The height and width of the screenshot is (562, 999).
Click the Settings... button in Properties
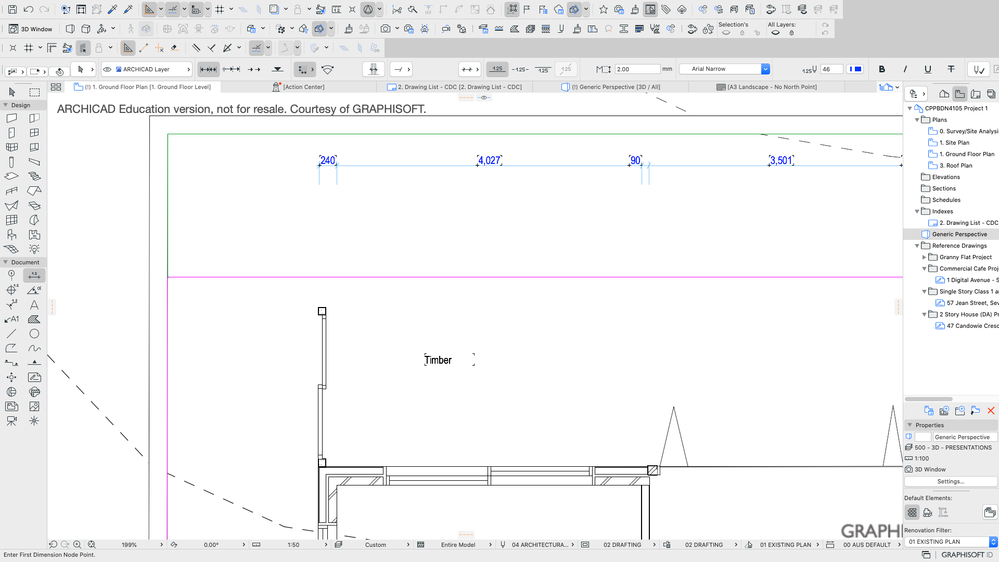click(950, 481)
